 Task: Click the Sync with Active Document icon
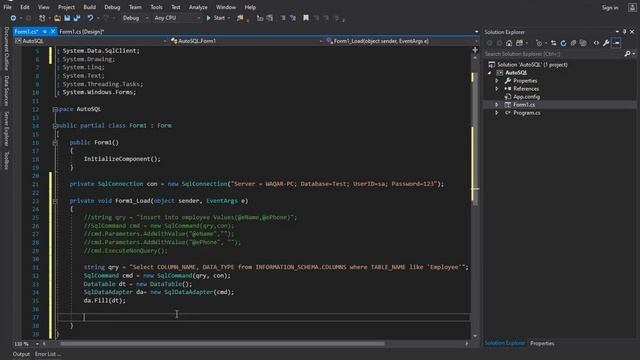pyautogui.click(x=553, y=43)
